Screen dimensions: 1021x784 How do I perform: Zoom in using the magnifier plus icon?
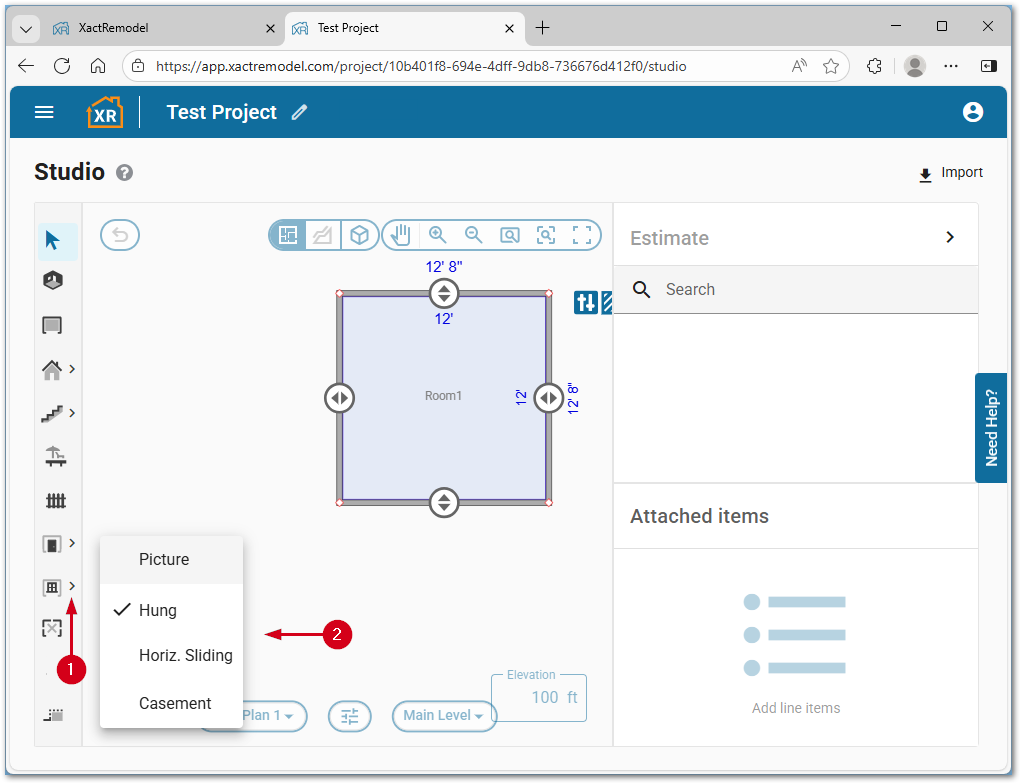click(436, 234)
